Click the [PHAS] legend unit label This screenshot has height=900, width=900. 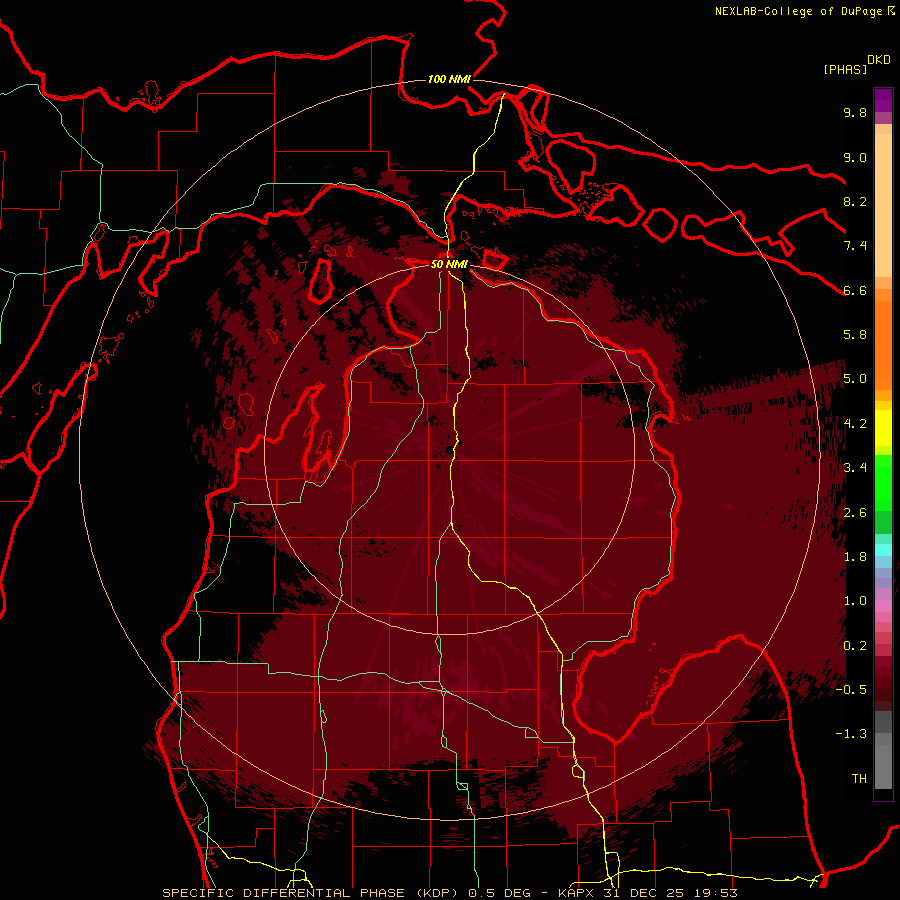[x=845, y=69]
